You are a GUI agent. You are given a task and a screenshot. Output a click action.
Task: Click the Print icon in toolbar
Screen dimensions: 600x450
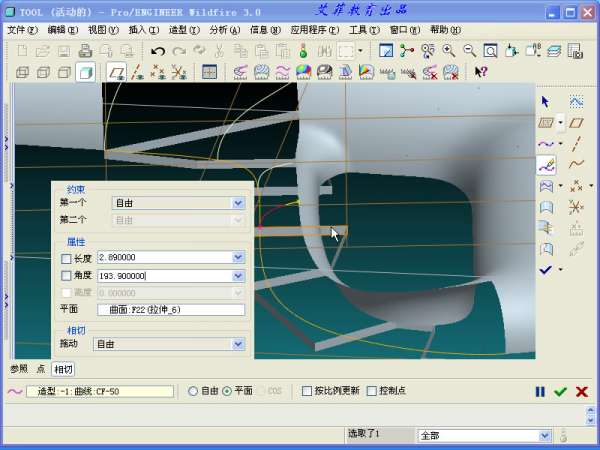click(x=85, y=51)
